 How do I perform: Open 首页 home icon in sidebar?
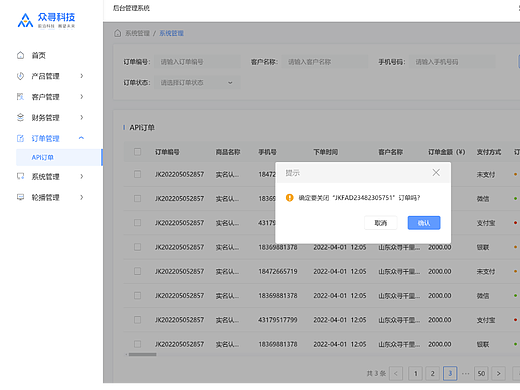pyautogui.click(x=20, y=55)
